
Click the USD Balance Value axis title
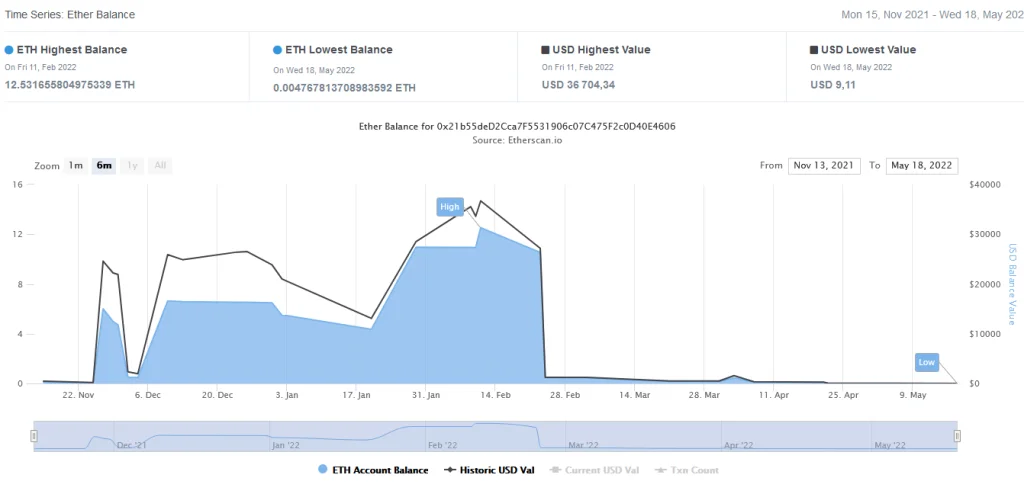(1013, 284)
